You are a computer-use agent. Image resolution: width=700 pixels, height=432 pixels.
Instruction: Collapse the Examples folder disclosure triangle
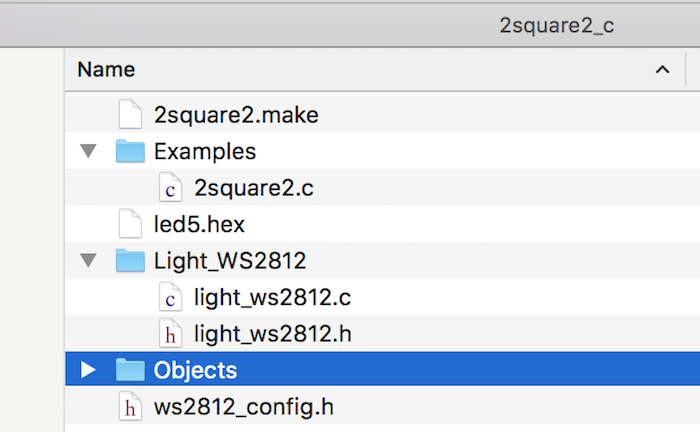88,151
